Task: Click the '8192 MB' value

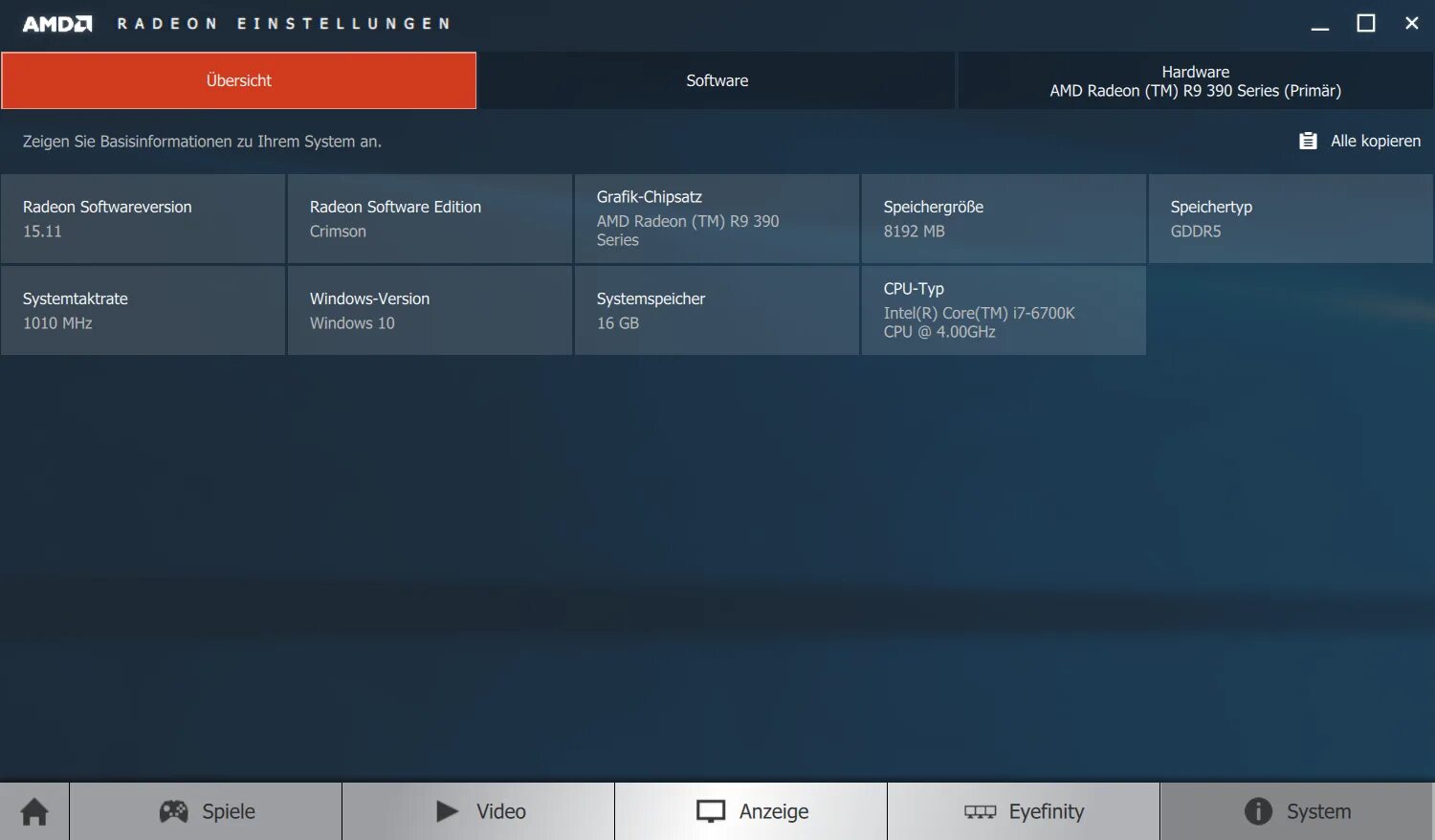Action: point(914,232)
